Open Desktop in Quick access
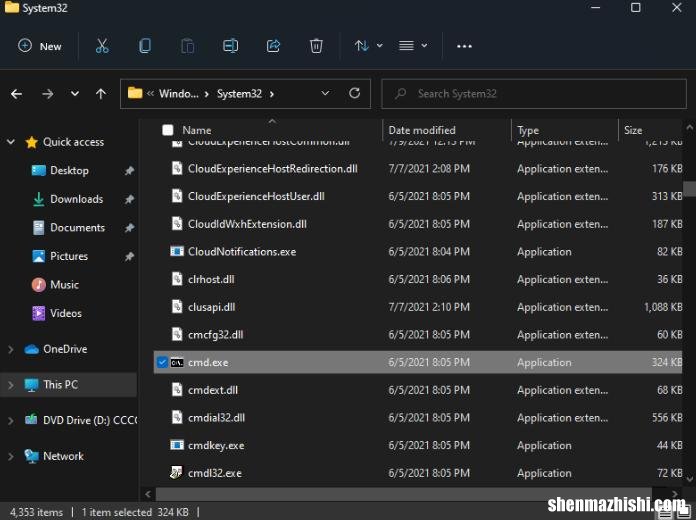This screenshot has width=696, height=520. tap(69, 171)
